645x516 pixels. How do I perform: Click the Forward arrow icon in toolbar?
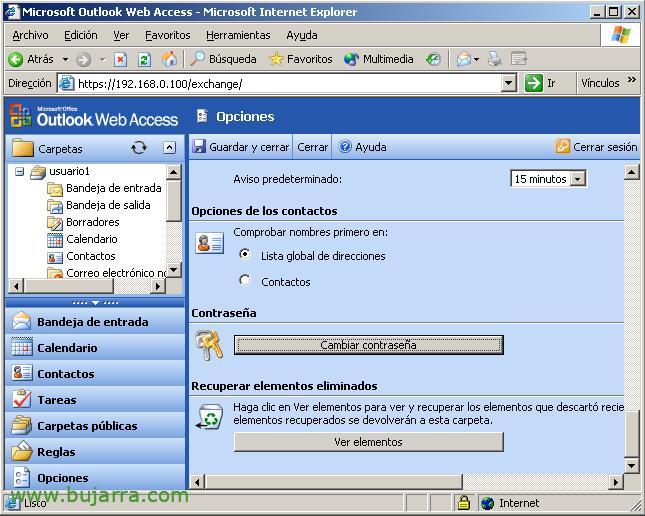click(x=84, y=60)
